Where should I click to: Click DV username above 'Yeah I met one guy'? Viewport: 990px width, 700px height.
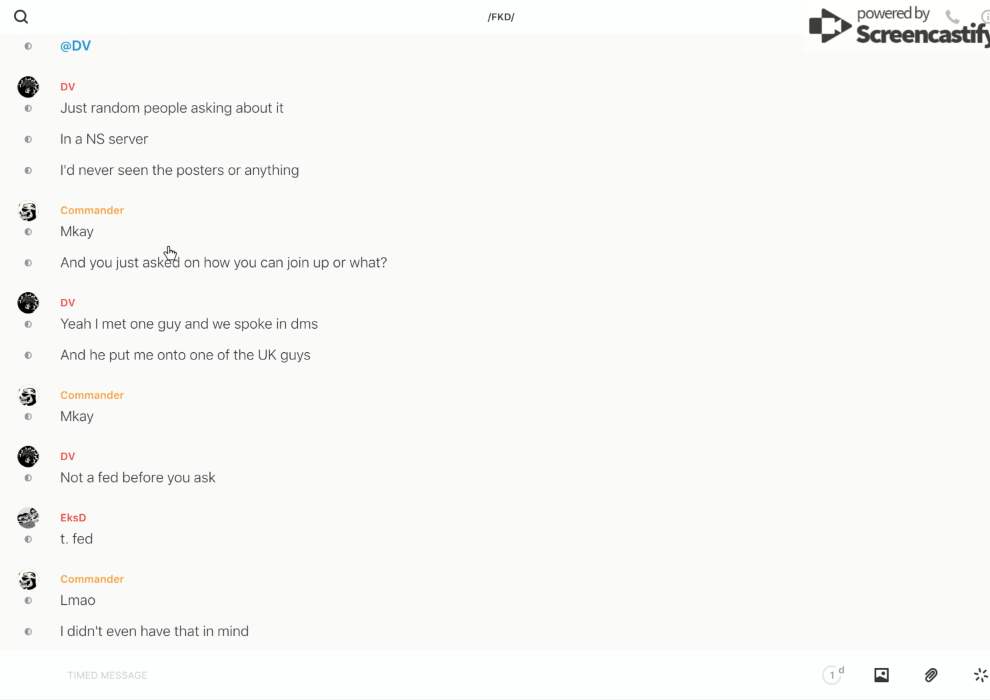[68, 302]
